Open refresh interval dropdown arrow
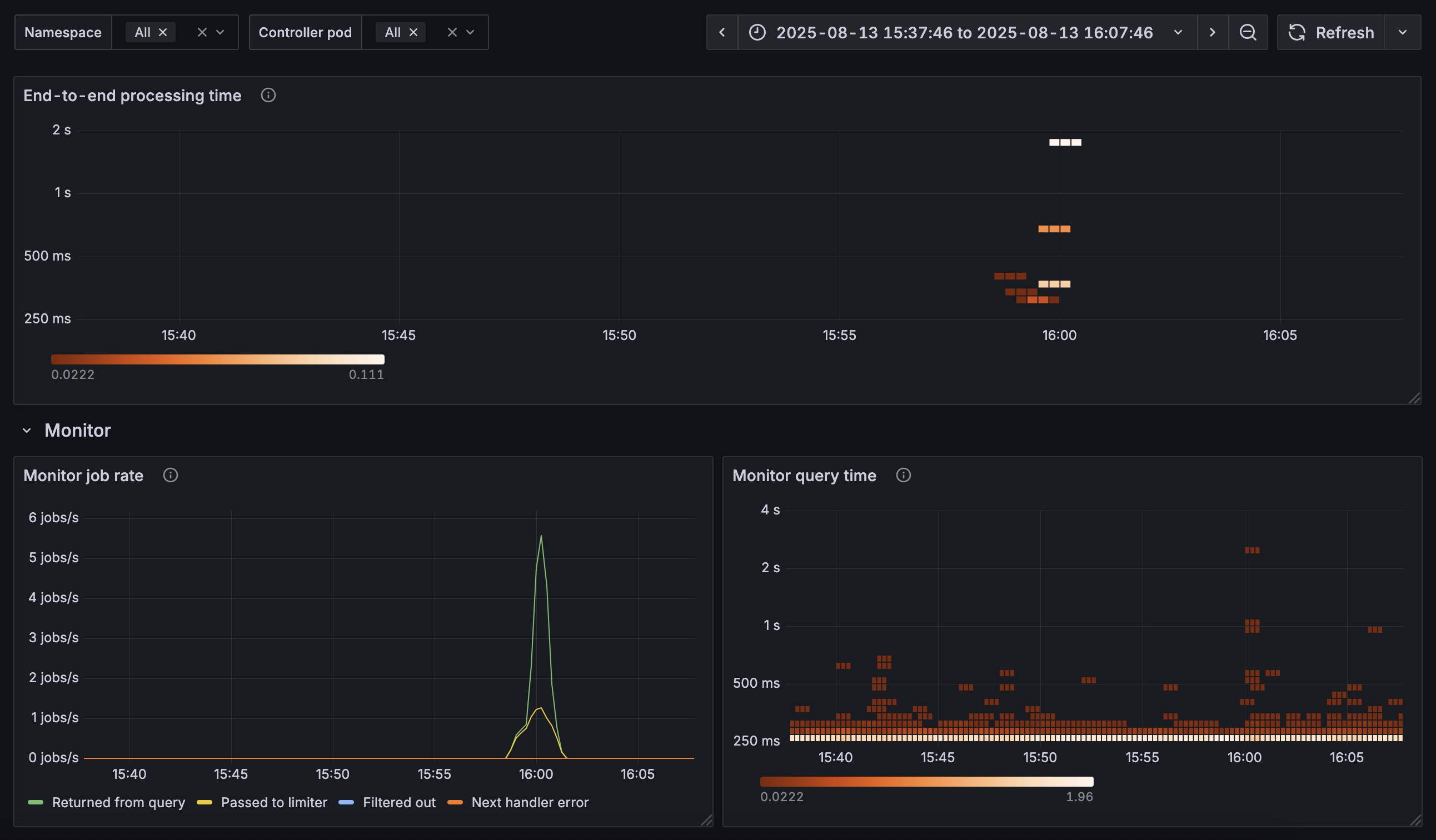The width and height of the screenshot is (1436, 840). point(1403,32)
